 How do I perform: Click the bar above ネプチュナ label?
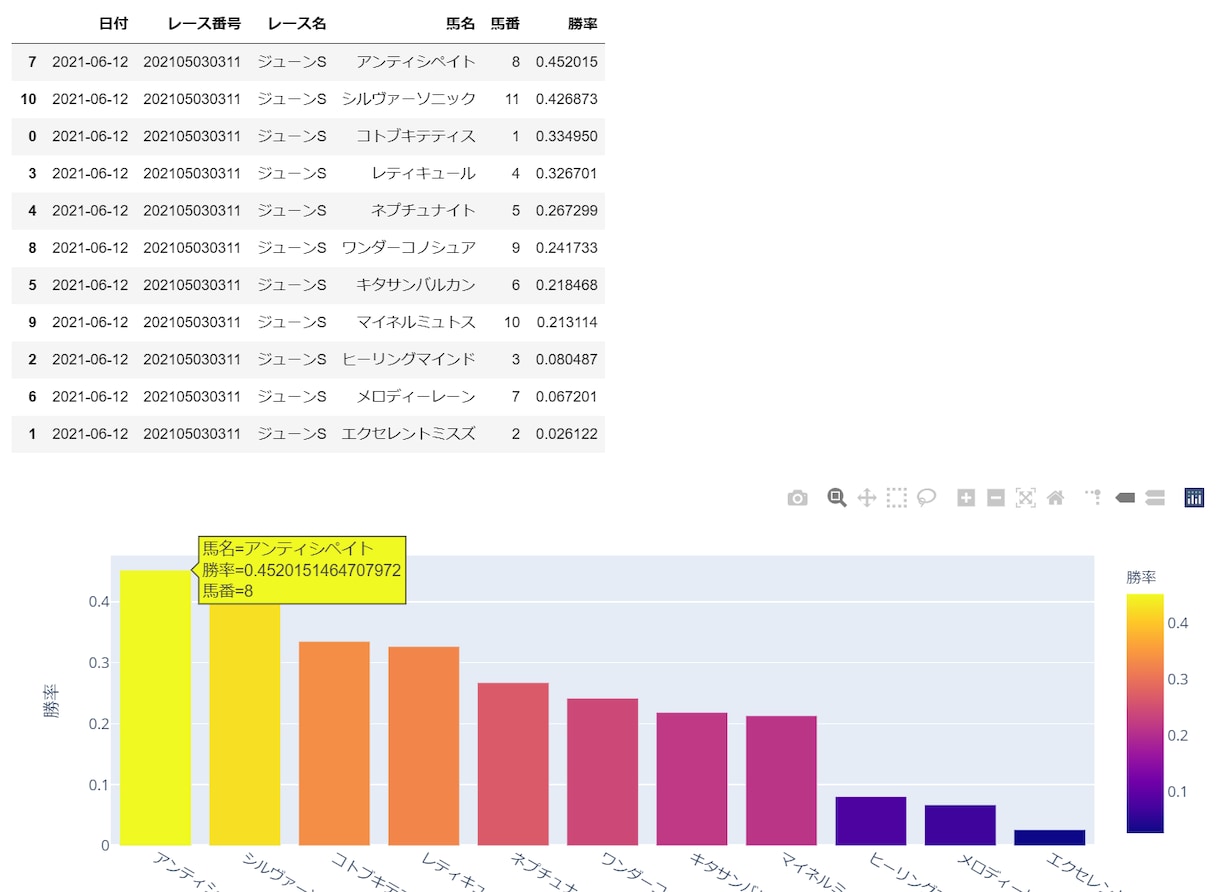pyautogui.click(x=513, y=764)
